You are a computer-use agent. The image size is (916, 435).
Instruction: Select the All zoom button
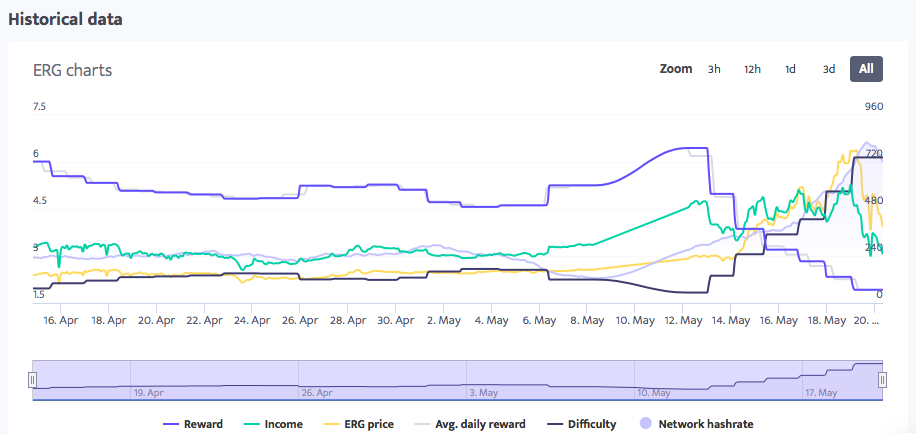tap(866, 69)
